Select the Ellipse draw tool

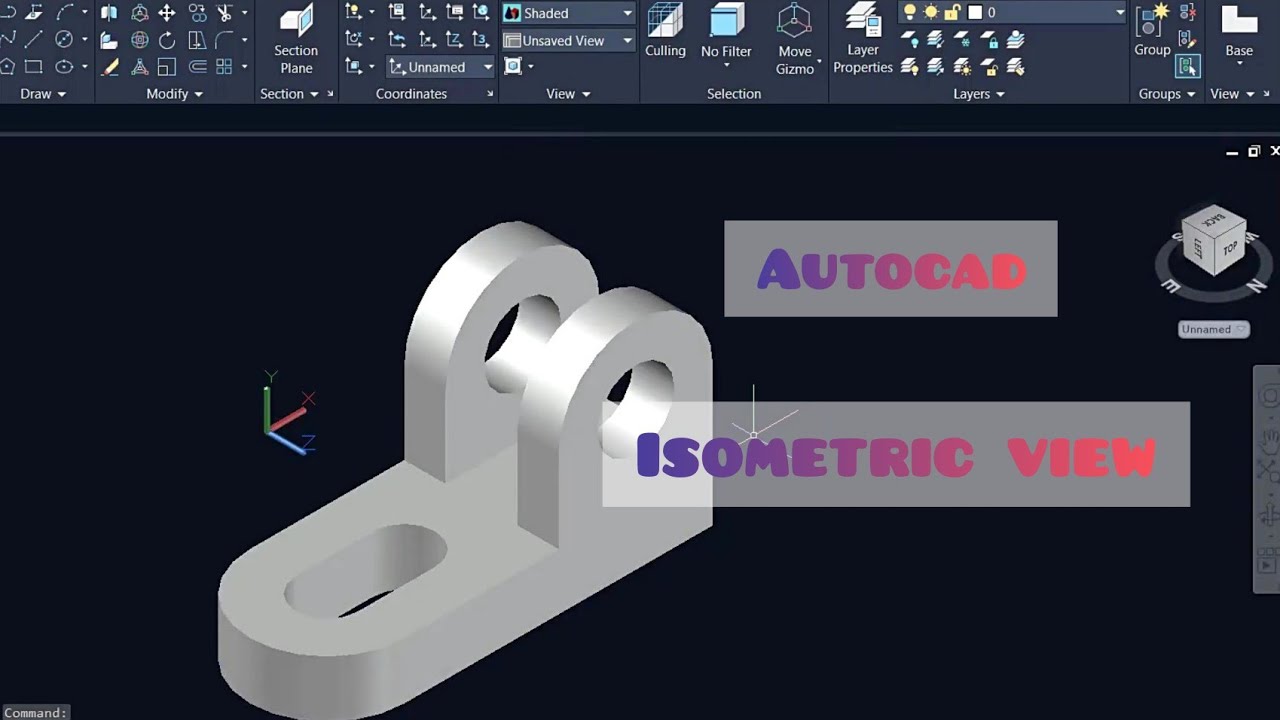[64, 67]
